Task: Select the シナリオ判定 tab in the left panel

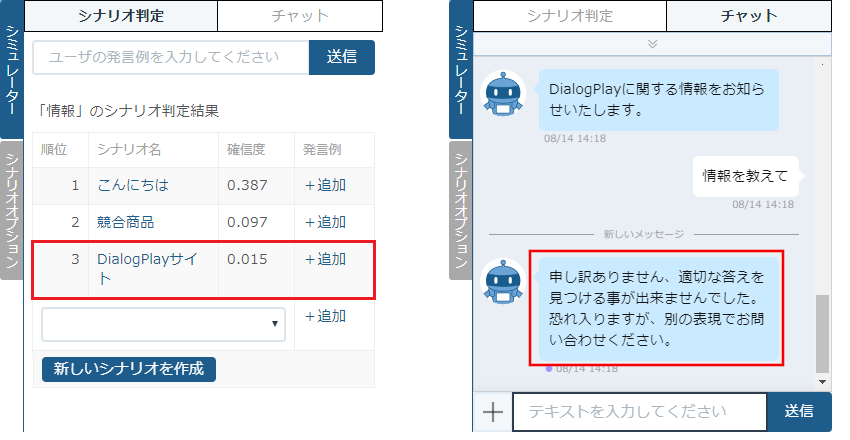Action: pyautogui.click(x=121, y=16)
